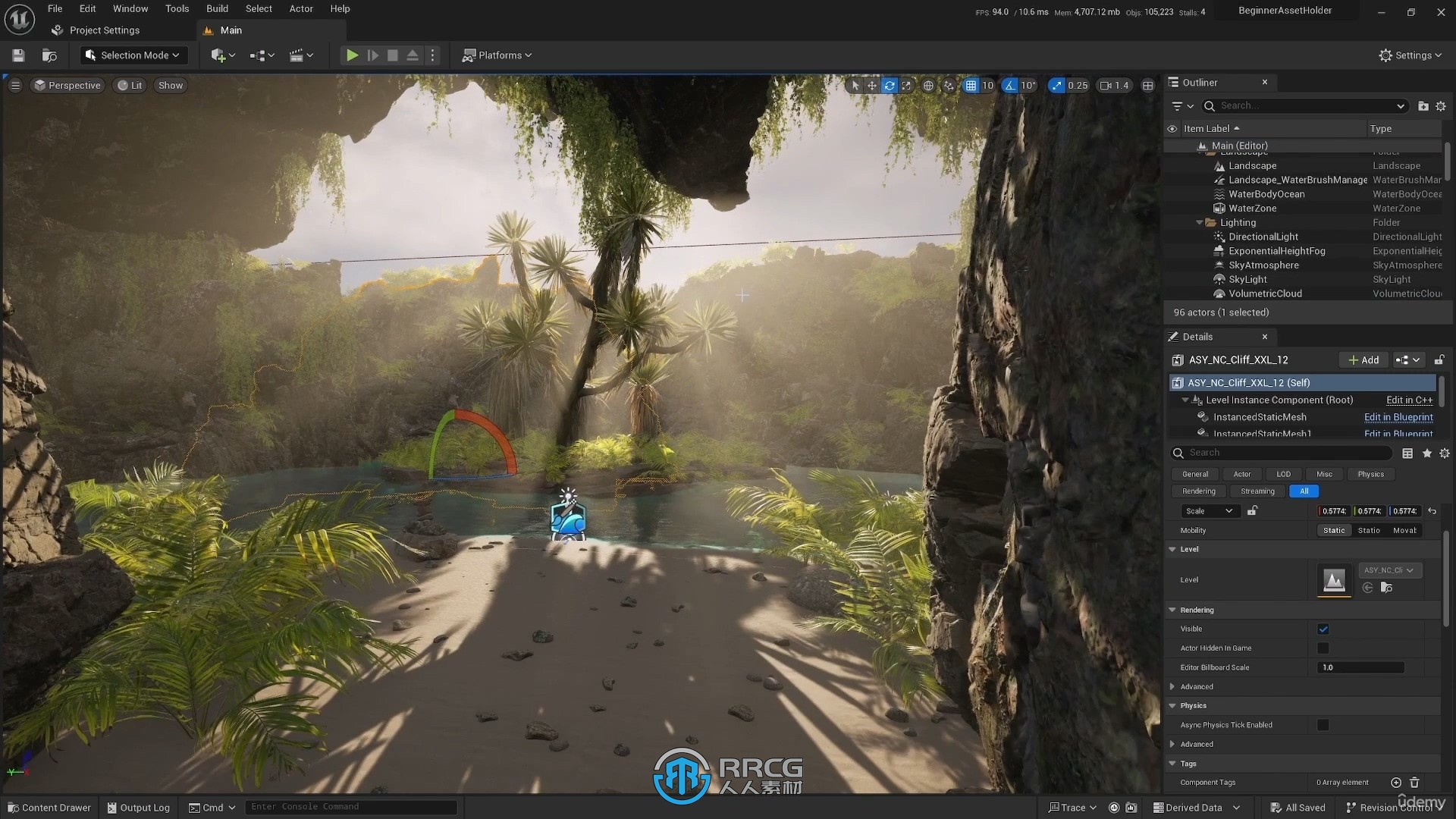
Task: Toggle Async Physics Tick Enabled checkbox
Action: pyautogui.click(x=1324, y=724)
